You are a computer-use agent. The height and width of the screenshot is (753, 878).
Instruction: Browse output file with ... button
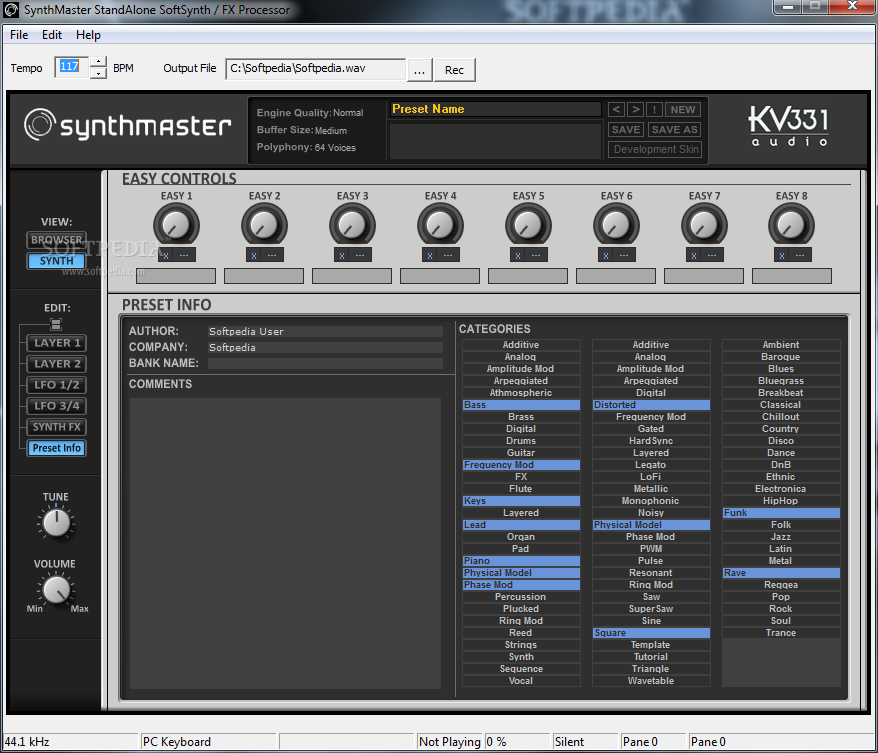(419, 70)
